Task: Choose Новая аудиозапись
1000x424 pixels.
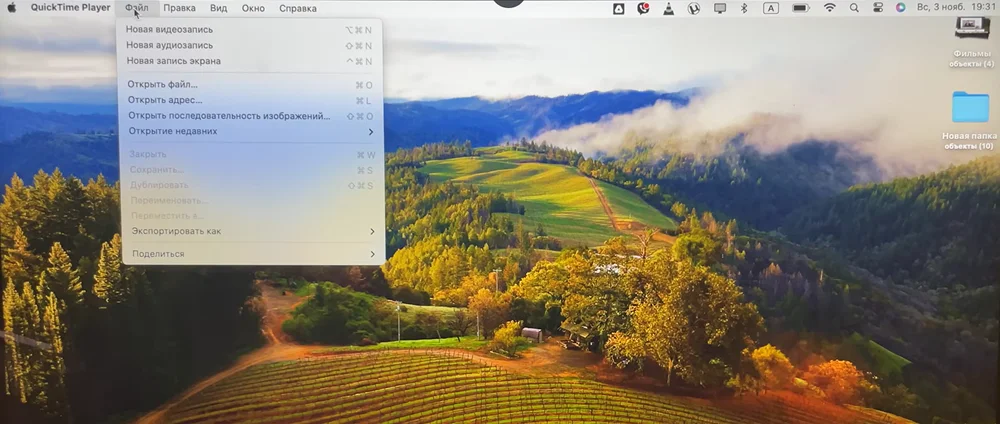Action: (249, 45)
